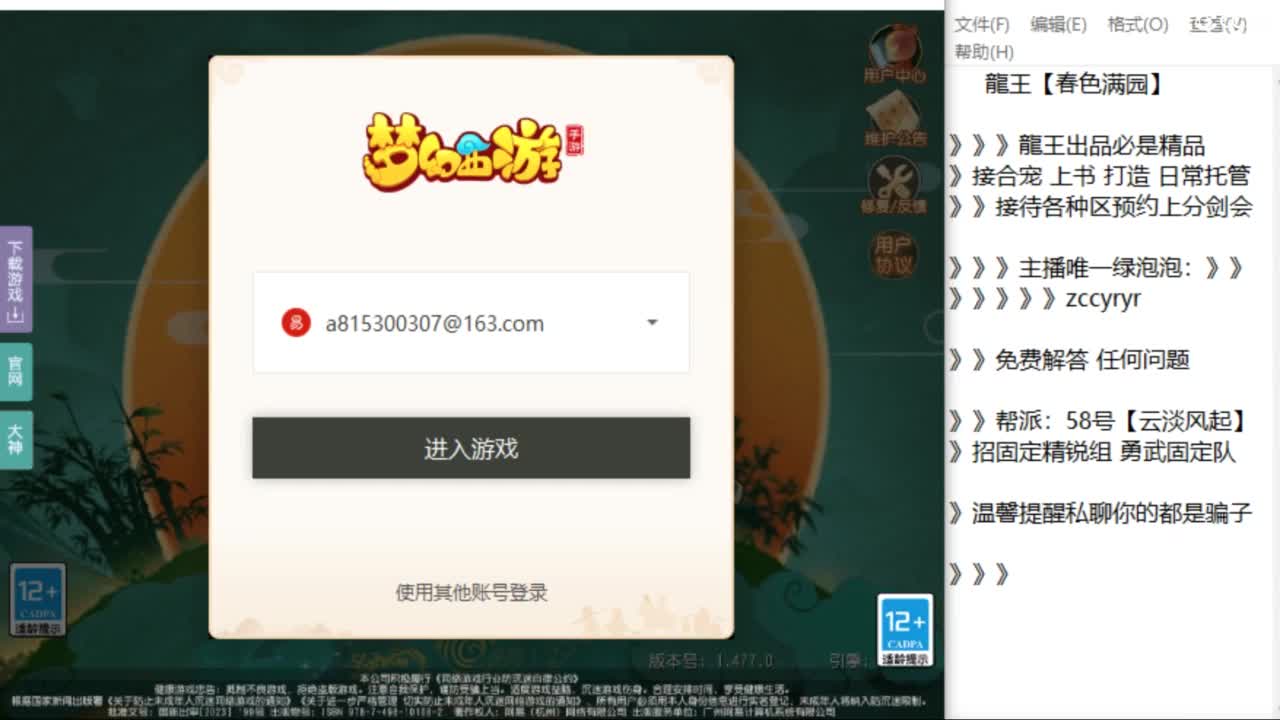The width and height of the screenshot is (1280, 720).
Task: Open the Notepad menu right of 格式(O)
Action: click(1217, 25)
